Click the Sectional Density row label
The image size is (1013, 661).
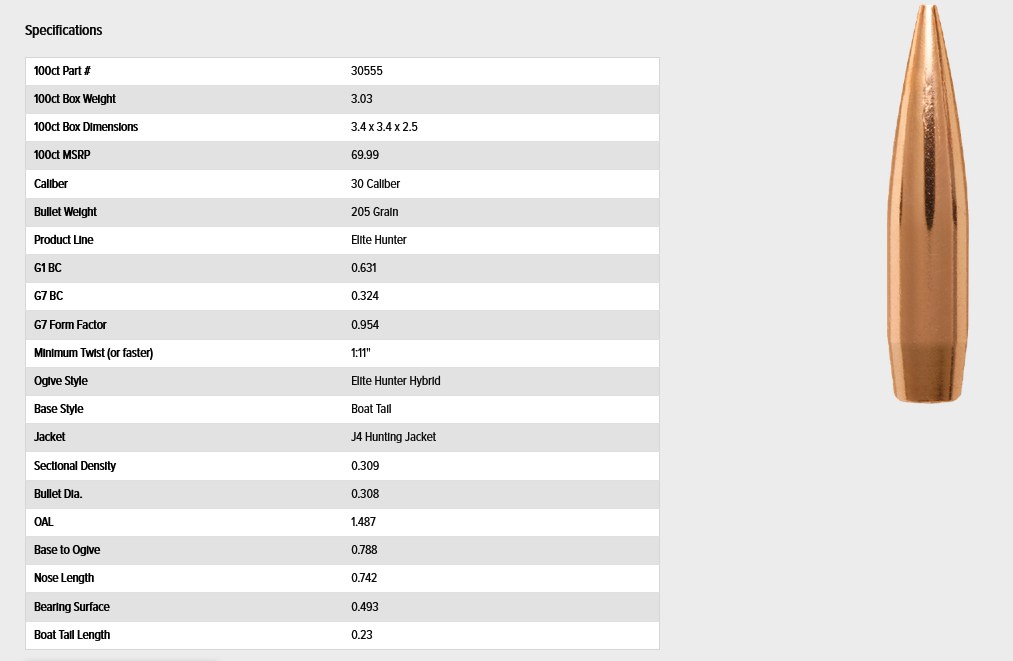(x=75, y=466)
